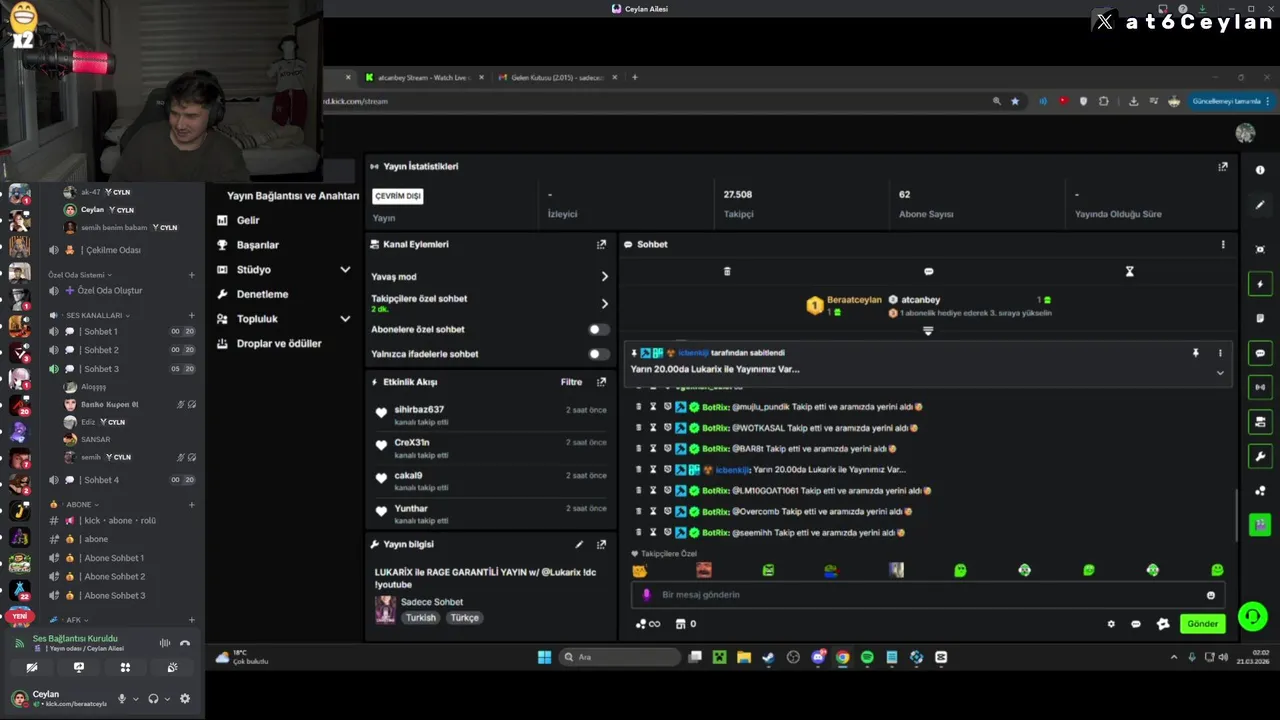Open Takipçilere özel sohbet settings arrow
This screenshot has height=720, width=1280.
(604, 303)
